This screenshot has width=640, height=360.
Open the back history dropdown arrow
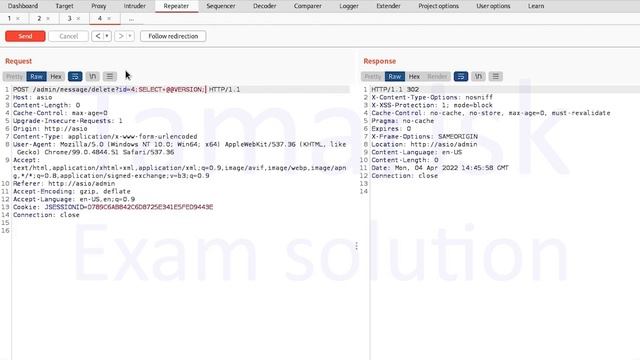(107, 36)
